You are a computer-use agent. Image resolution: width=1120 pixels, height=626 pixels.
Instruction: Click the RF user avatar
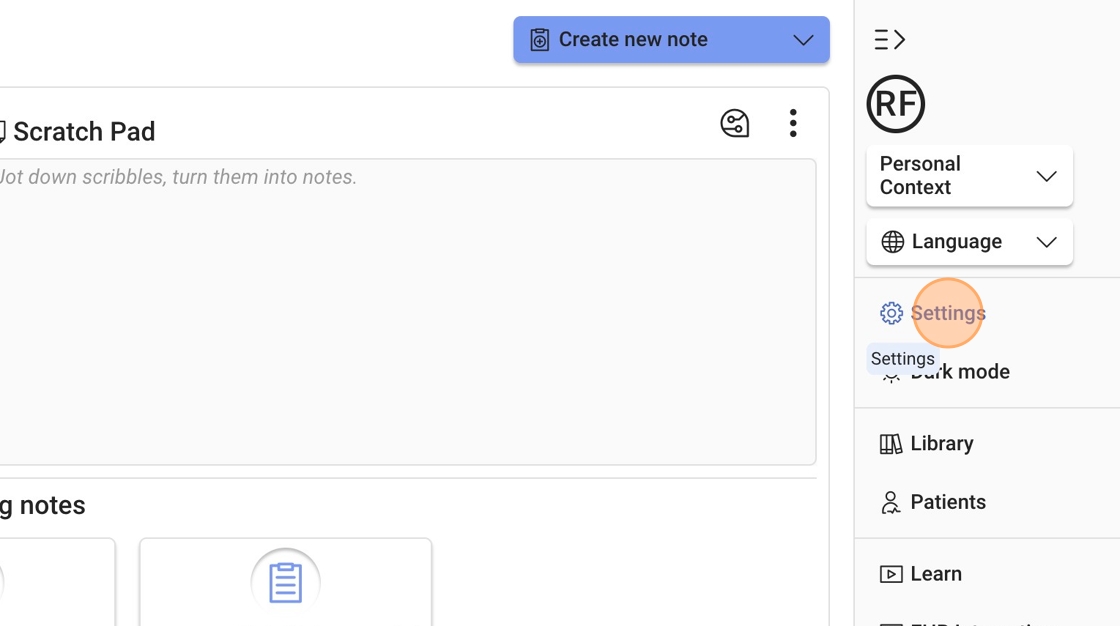(x=895, y=104)
